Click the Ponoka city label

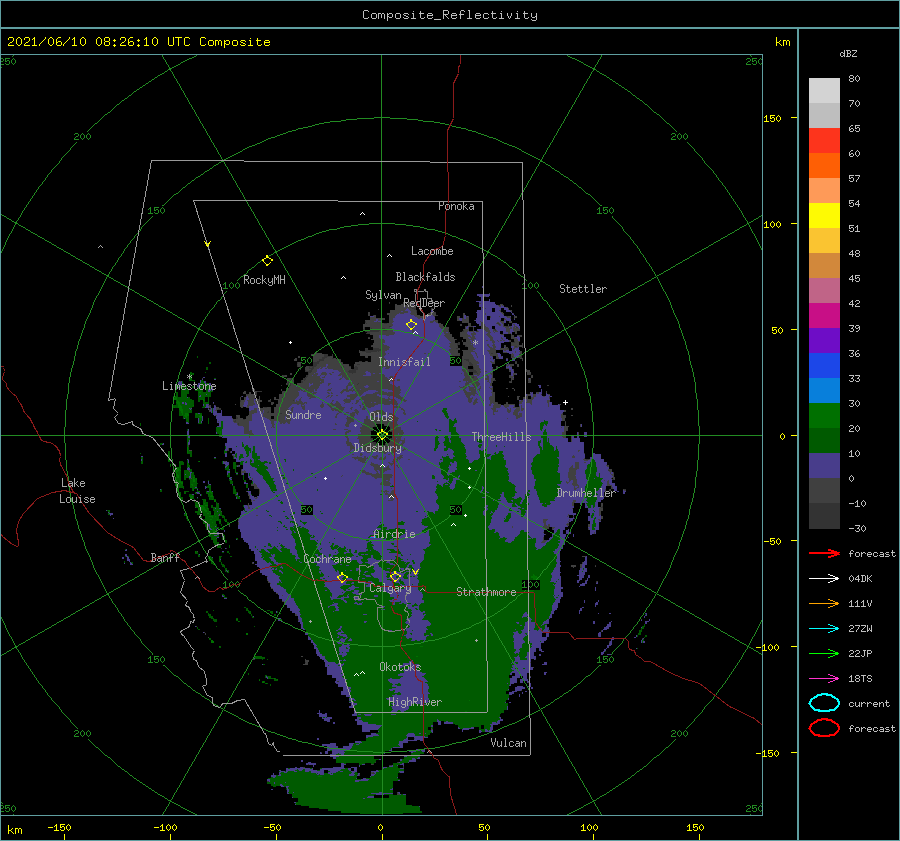point(456,206)
